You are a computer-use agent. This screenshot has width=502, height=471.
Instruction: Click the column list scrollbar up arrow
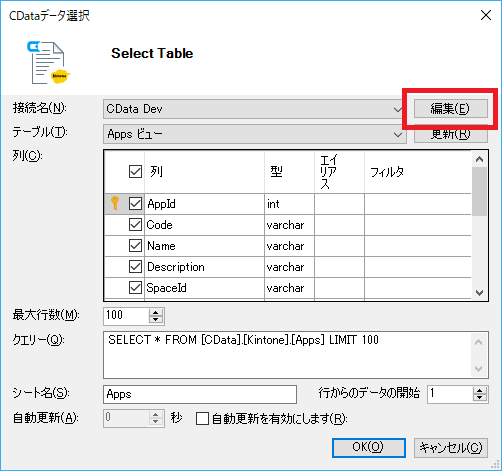click(x=480, y=159)
